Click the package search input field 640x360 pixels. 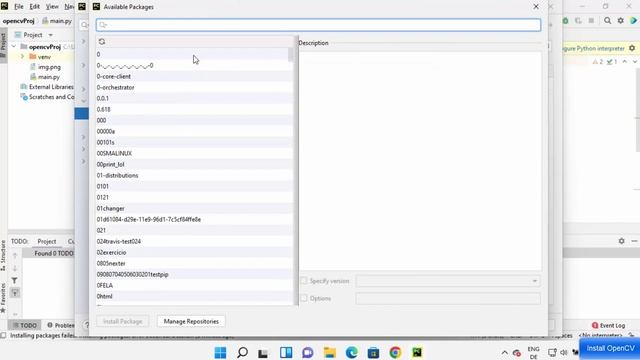318,25
